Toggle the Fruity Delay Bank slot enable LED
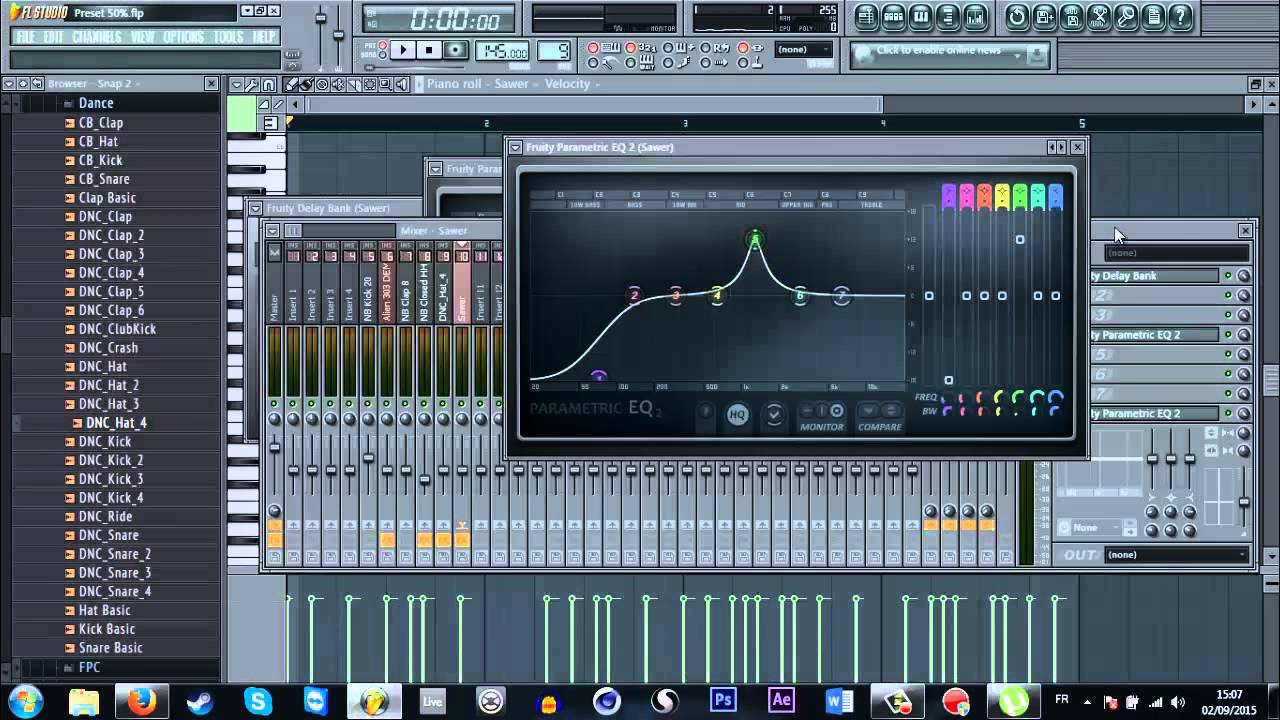1280x720 pixels. pyautogui.click(x=1228, y=276)
